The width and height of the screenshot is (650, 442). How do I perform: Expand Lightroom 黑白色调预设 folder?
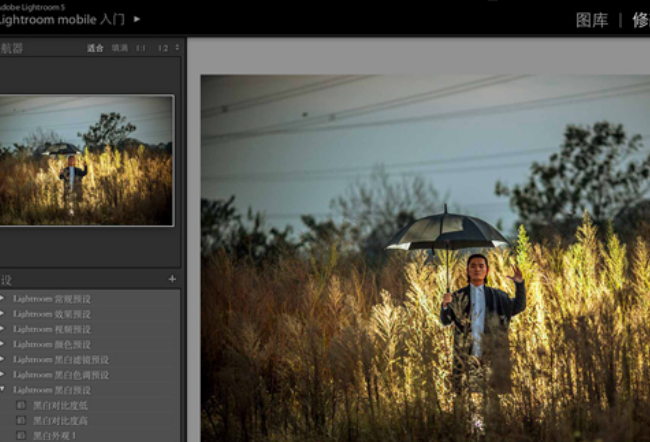3,374
